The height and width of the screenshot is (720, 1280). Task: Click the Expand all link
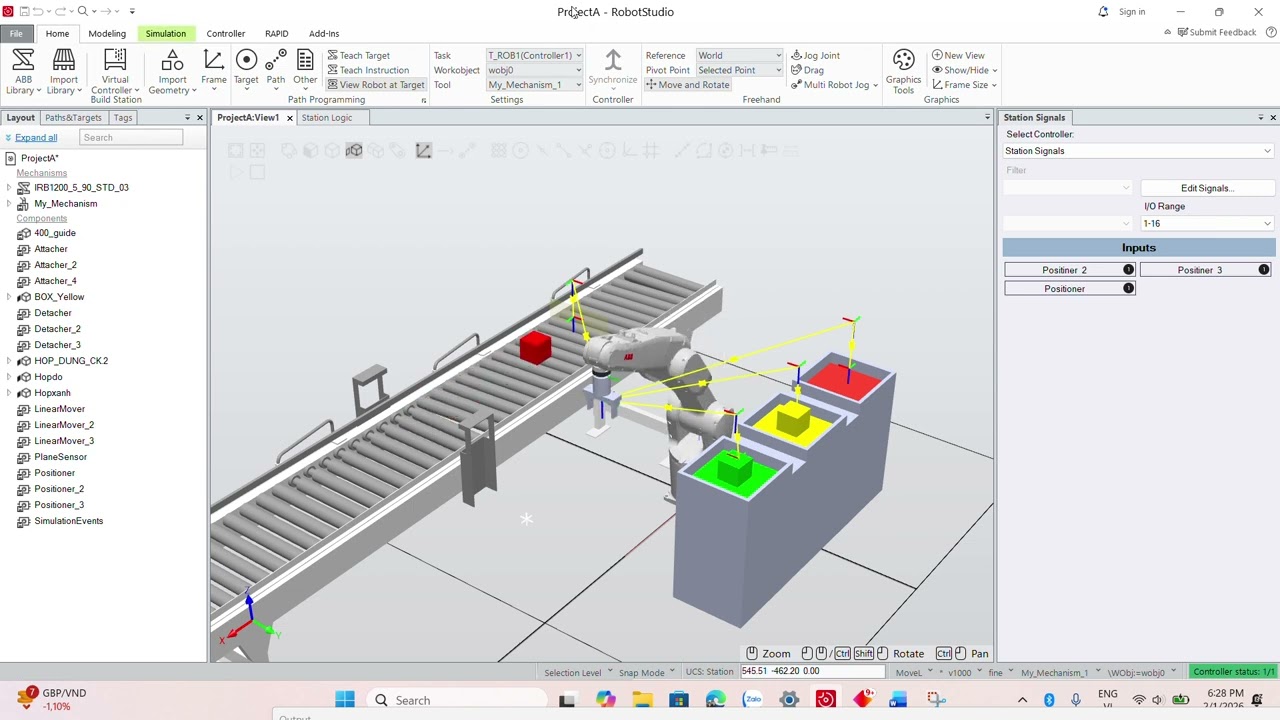36,138
